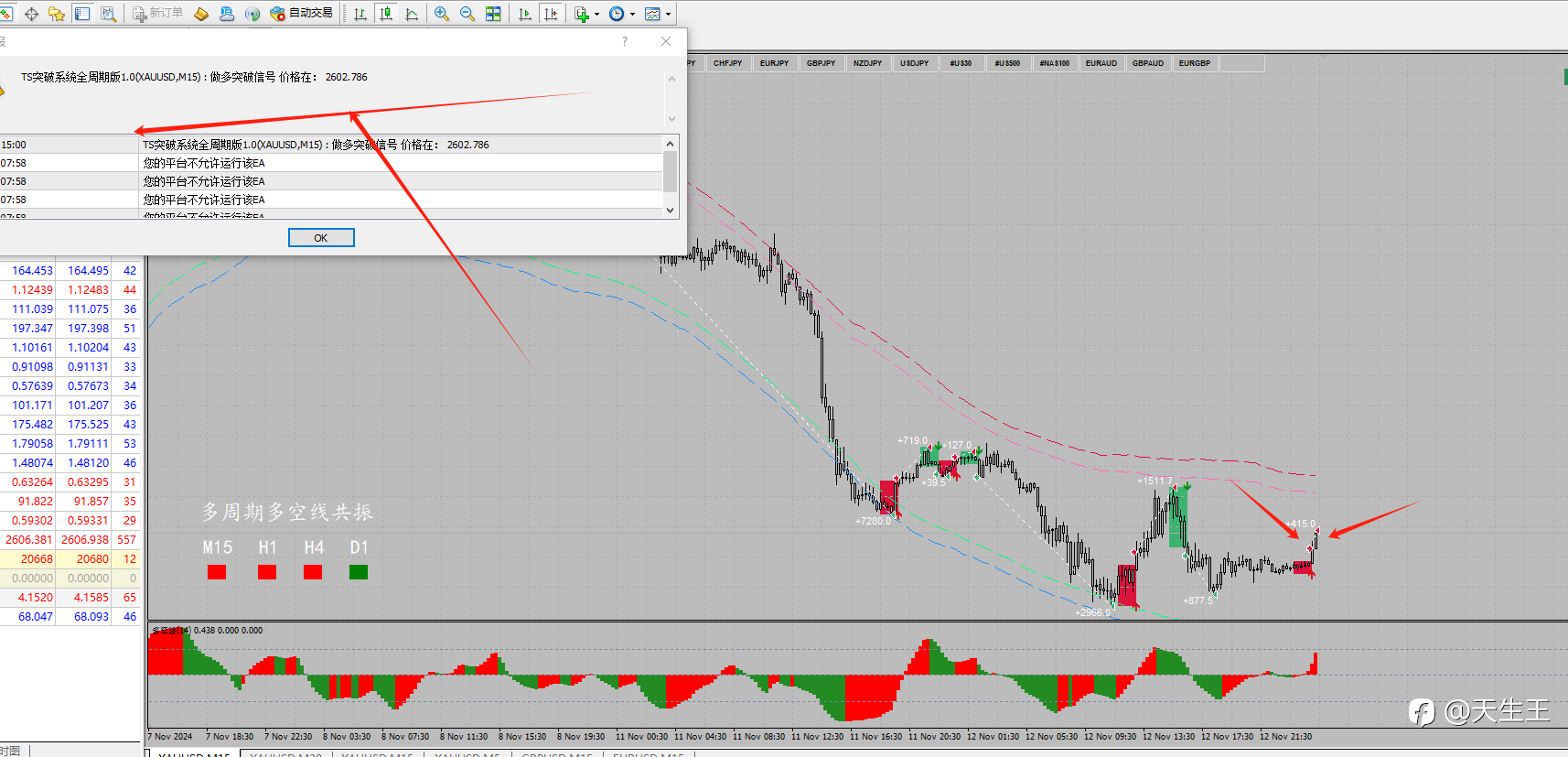Image resolution: width=1568 pixels, height=757 pixels.
Task: Switch to the GBPAUD chart tab
Action: tap(1147, 63)
